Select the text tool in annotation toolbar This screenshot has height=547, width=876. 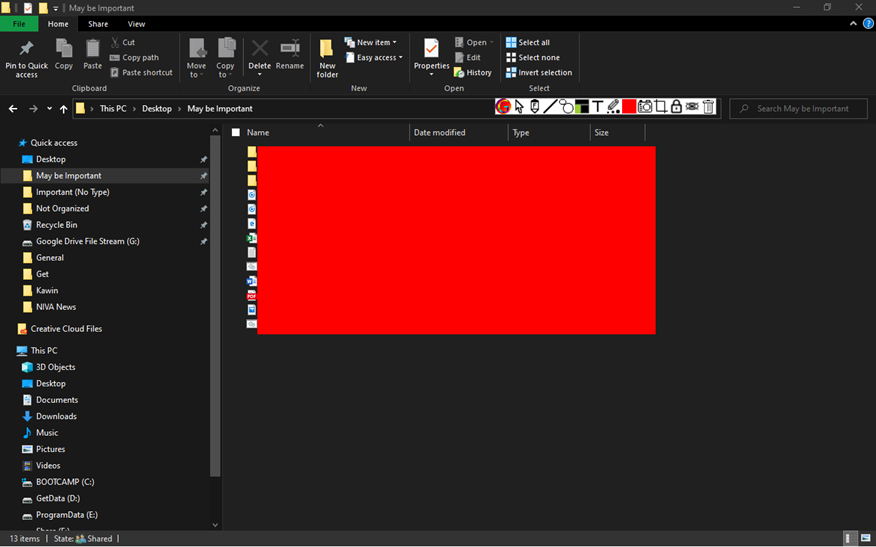point(598,107)
